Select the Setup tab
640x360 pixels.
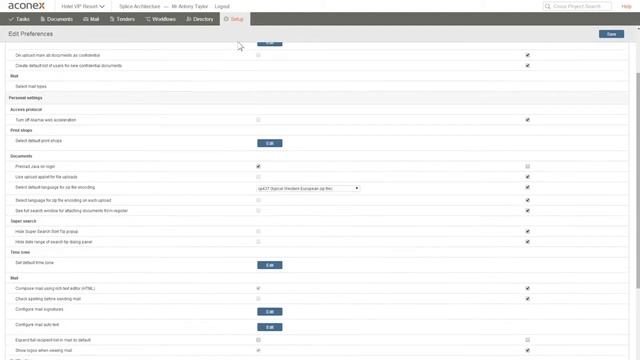pyautogui.click(x=234, y=19)
